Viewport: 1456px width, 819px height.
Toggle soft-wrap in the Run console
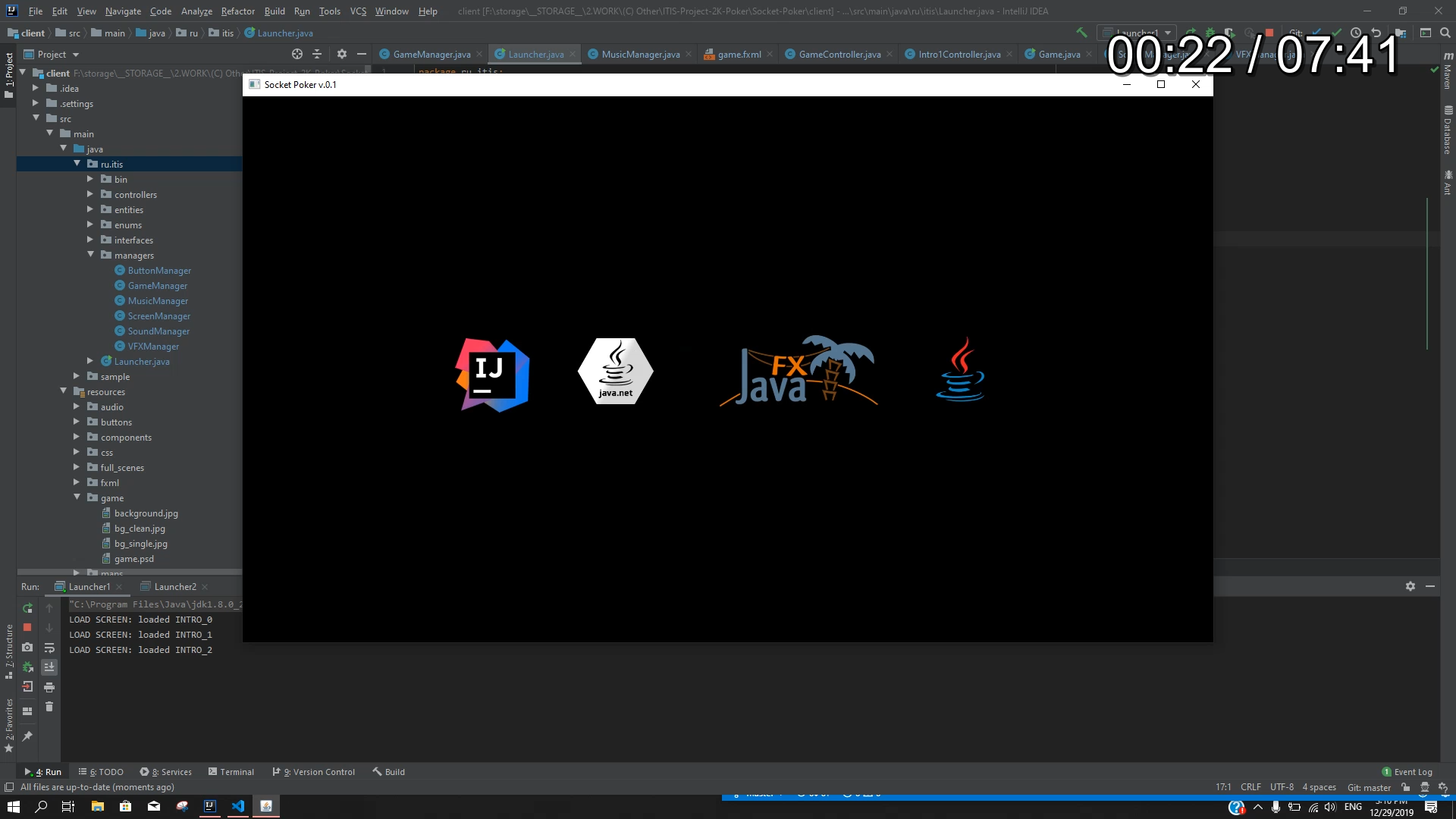49,648
